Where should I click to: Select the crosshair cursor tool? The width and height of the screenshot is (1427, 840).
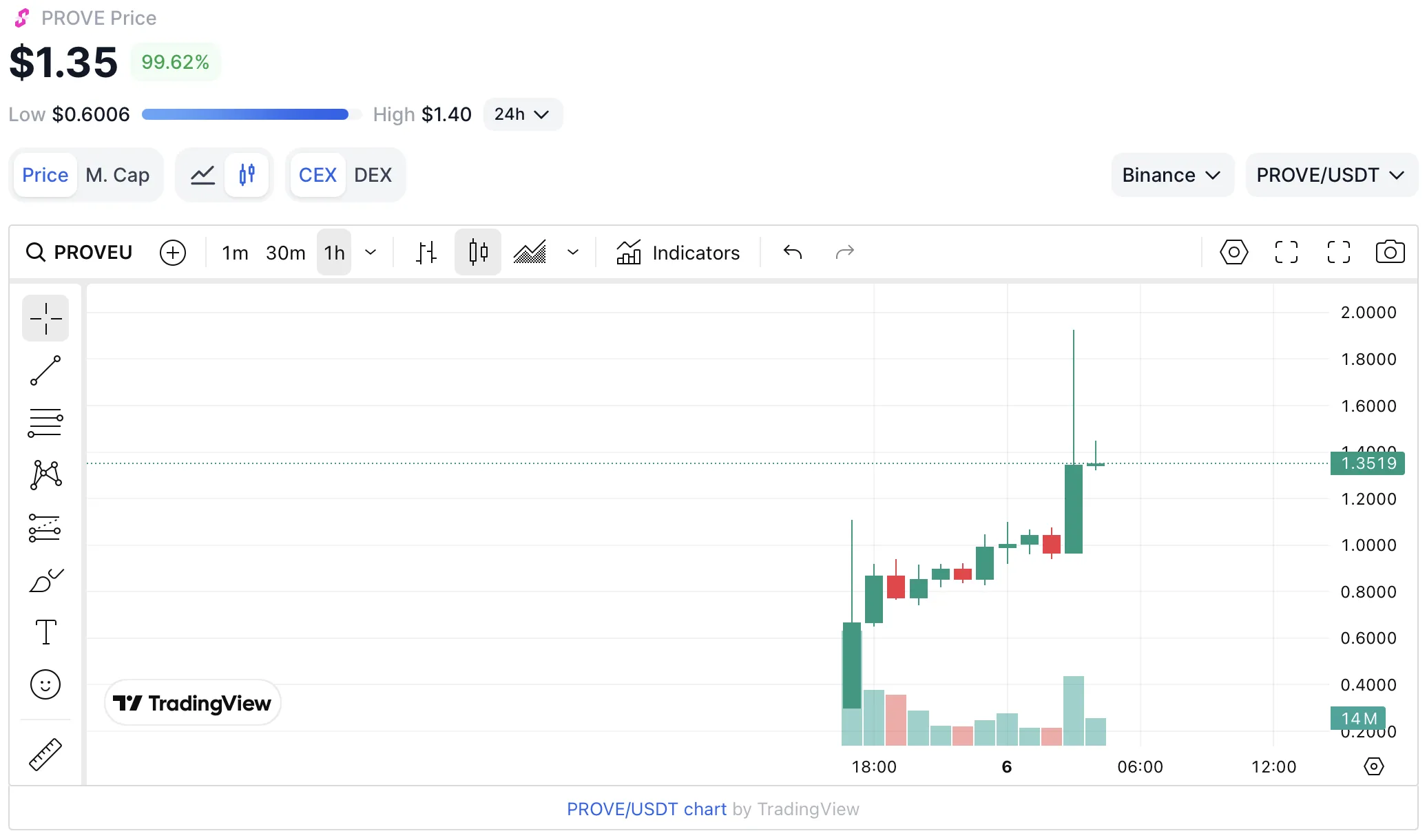[x=45, y=318]
